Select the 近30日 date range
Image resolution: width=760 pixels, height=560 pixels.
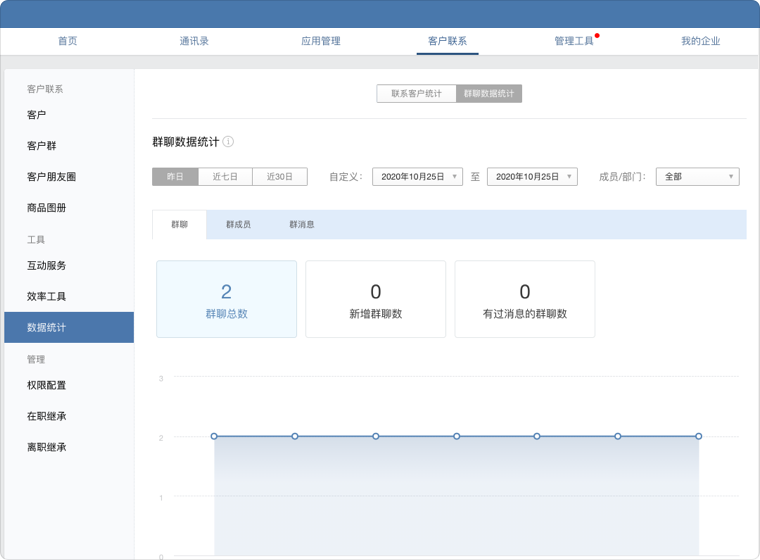click(280, 176)
